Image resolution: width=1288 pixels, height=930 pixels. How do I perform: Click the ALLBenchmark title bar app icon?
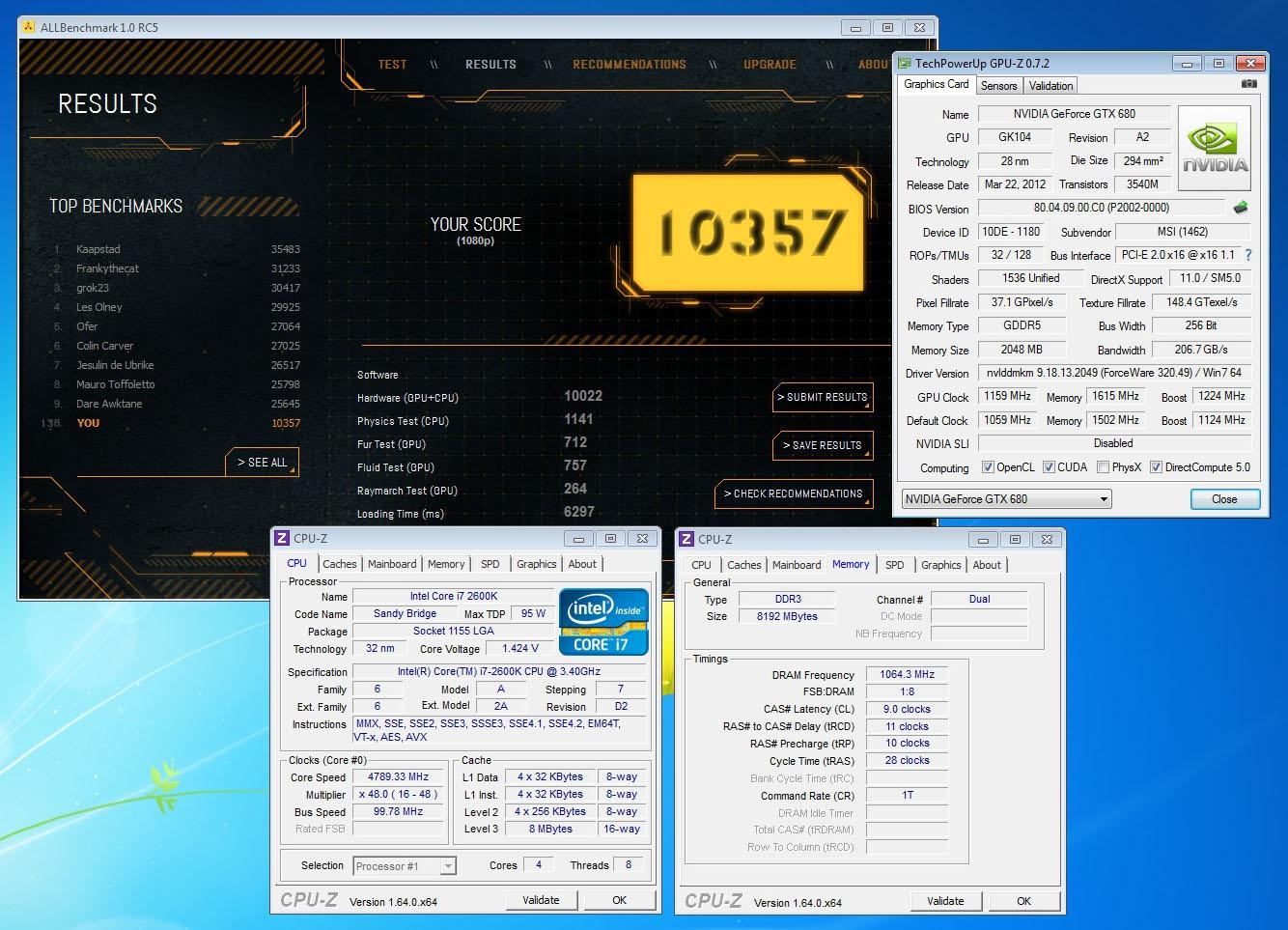[x=29, y=27]
